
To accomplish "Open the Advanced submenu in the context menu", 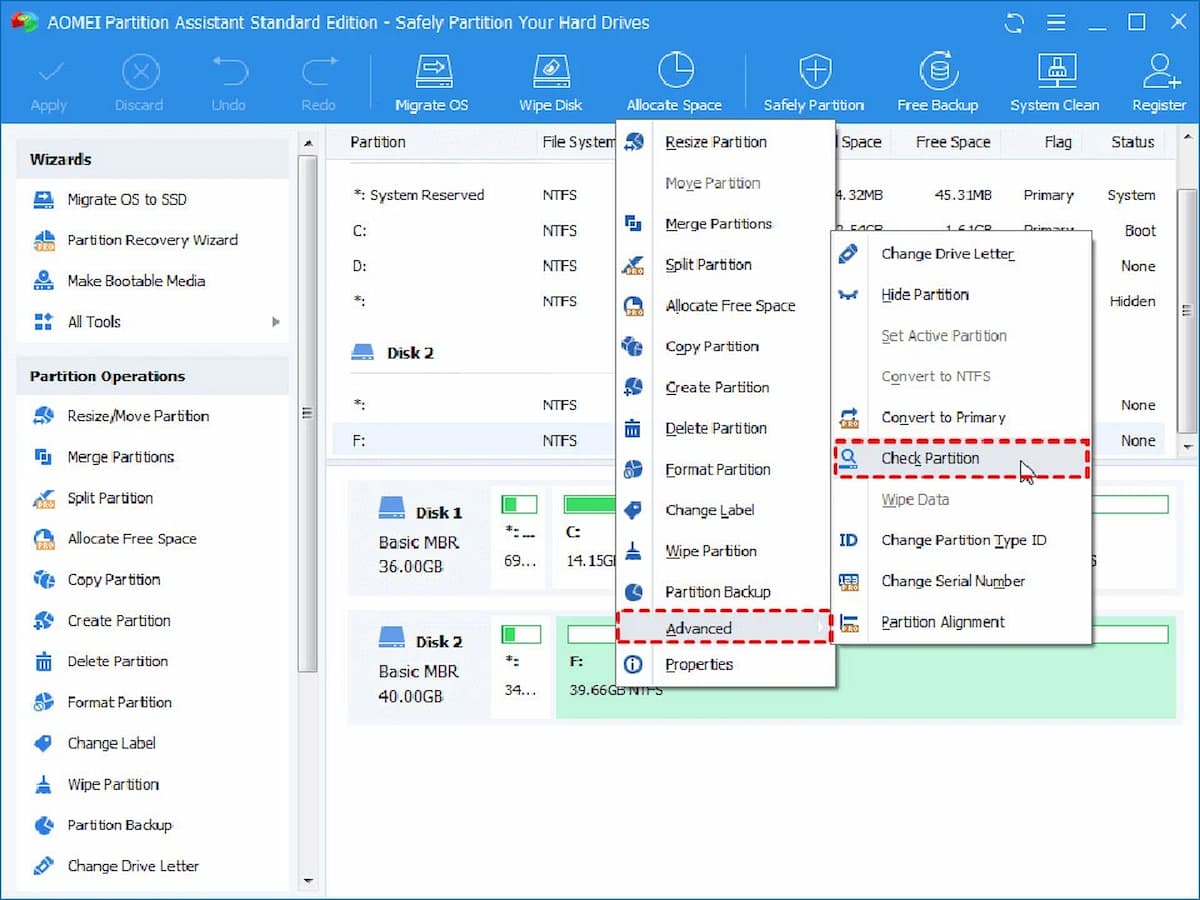I will (698, 628).
